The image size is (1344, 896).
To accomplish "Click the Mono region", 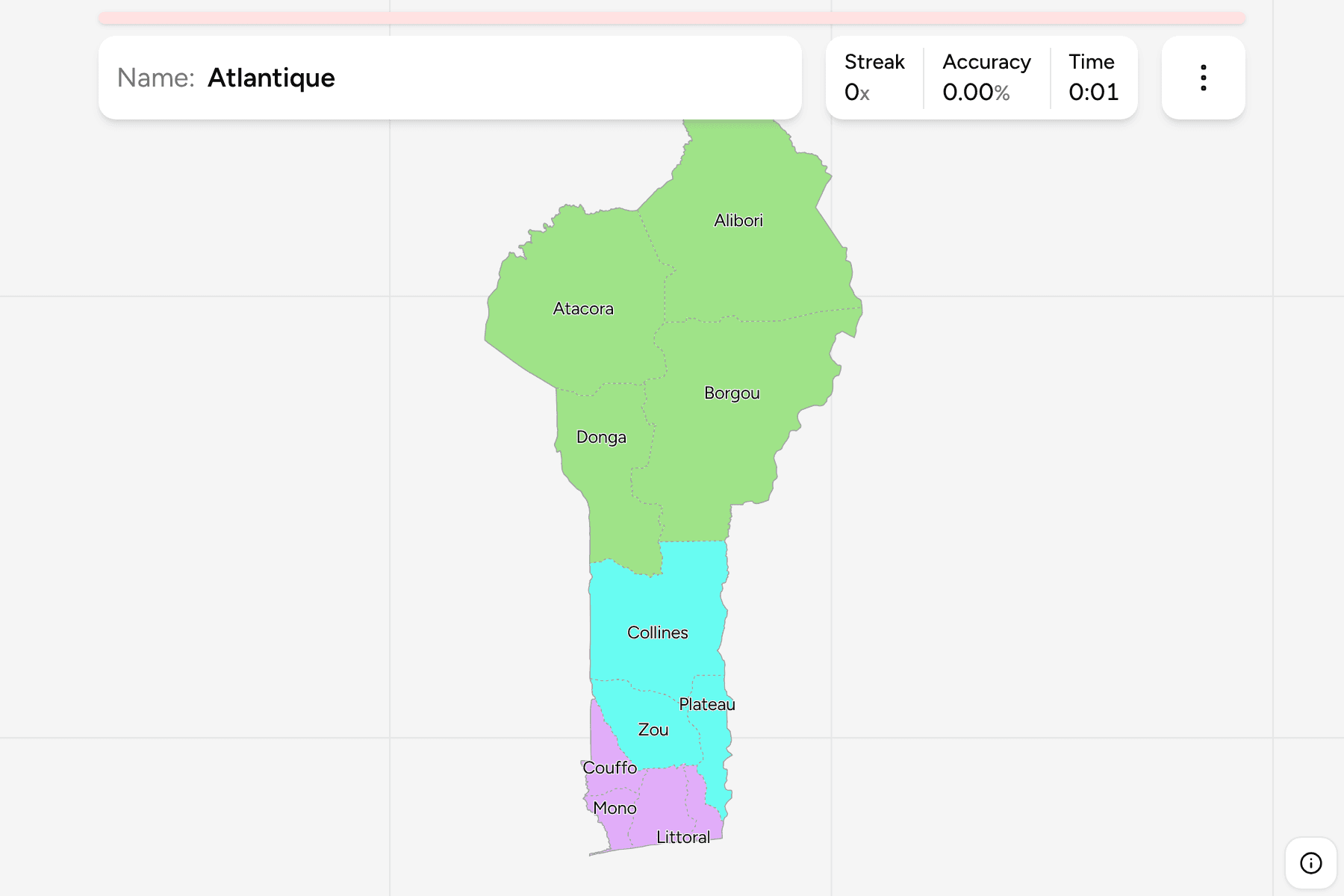I will [615, 808].
